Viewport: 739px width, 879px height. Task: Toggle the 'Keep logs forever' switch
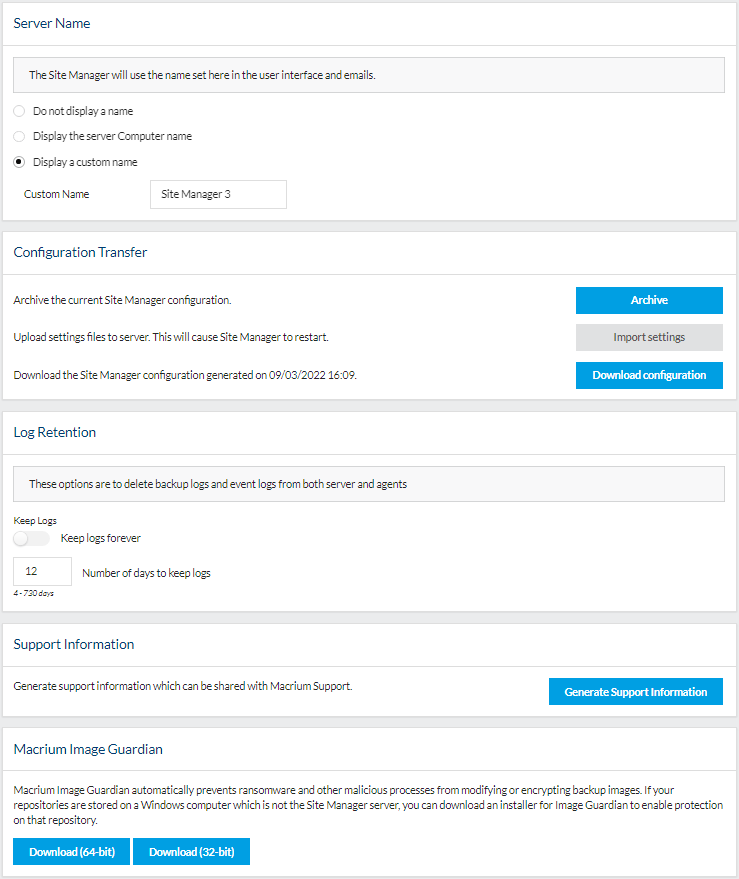point(31,538)
